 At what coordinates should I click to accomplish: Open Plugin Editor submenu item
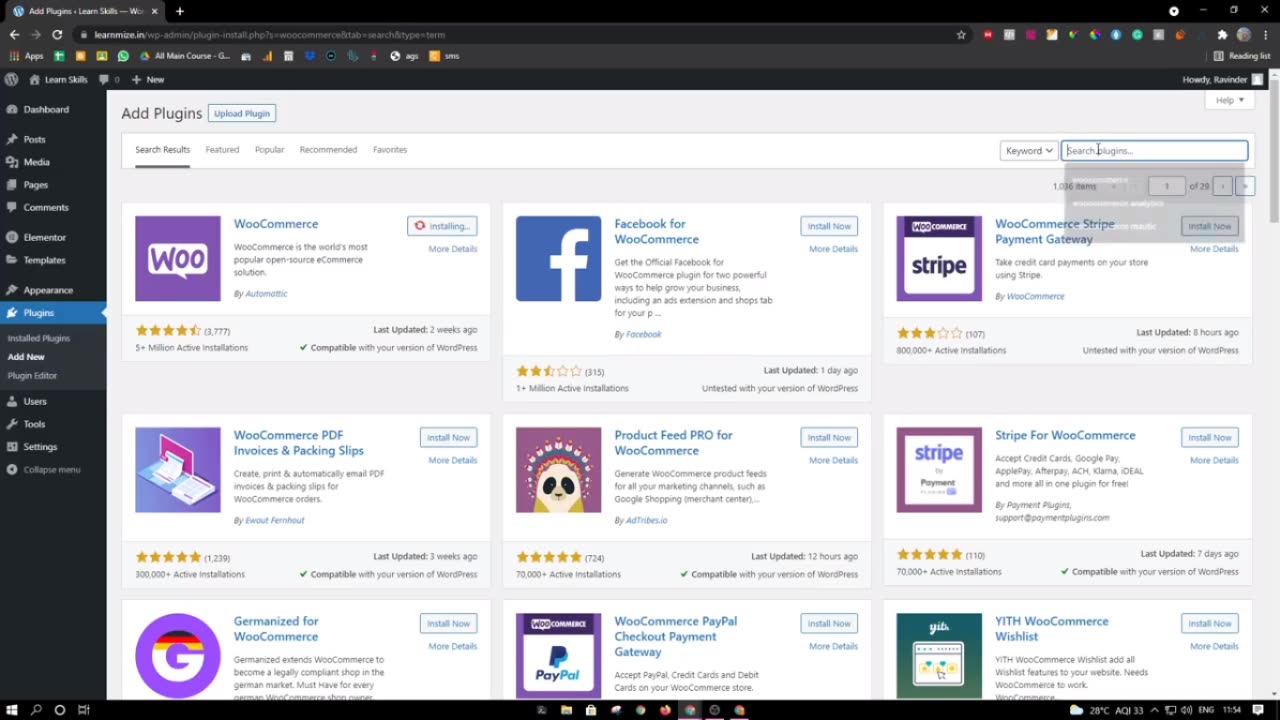[32, 375]
